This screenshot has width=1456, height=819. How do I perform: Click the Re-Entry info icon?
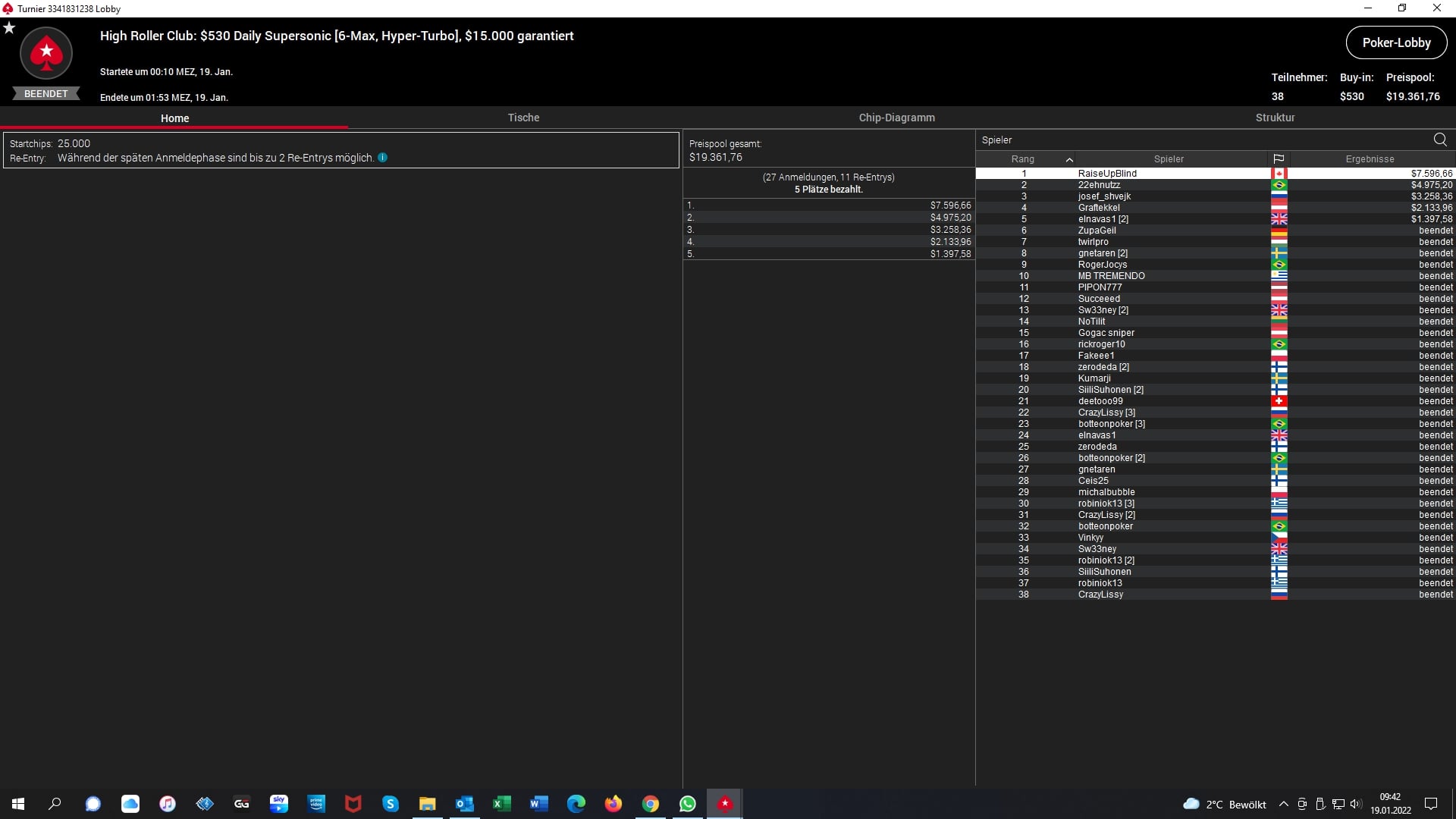pyautogui.click(x=382, y=158)
